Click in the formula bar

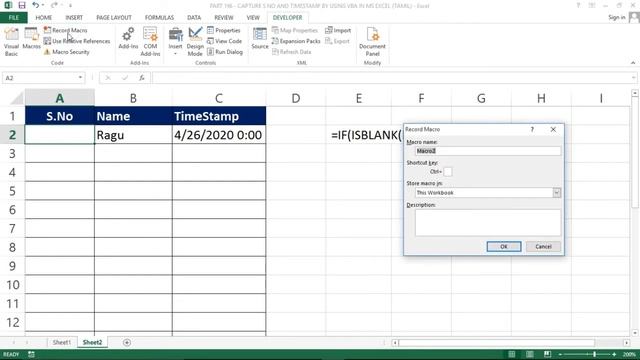pos(392,78)
